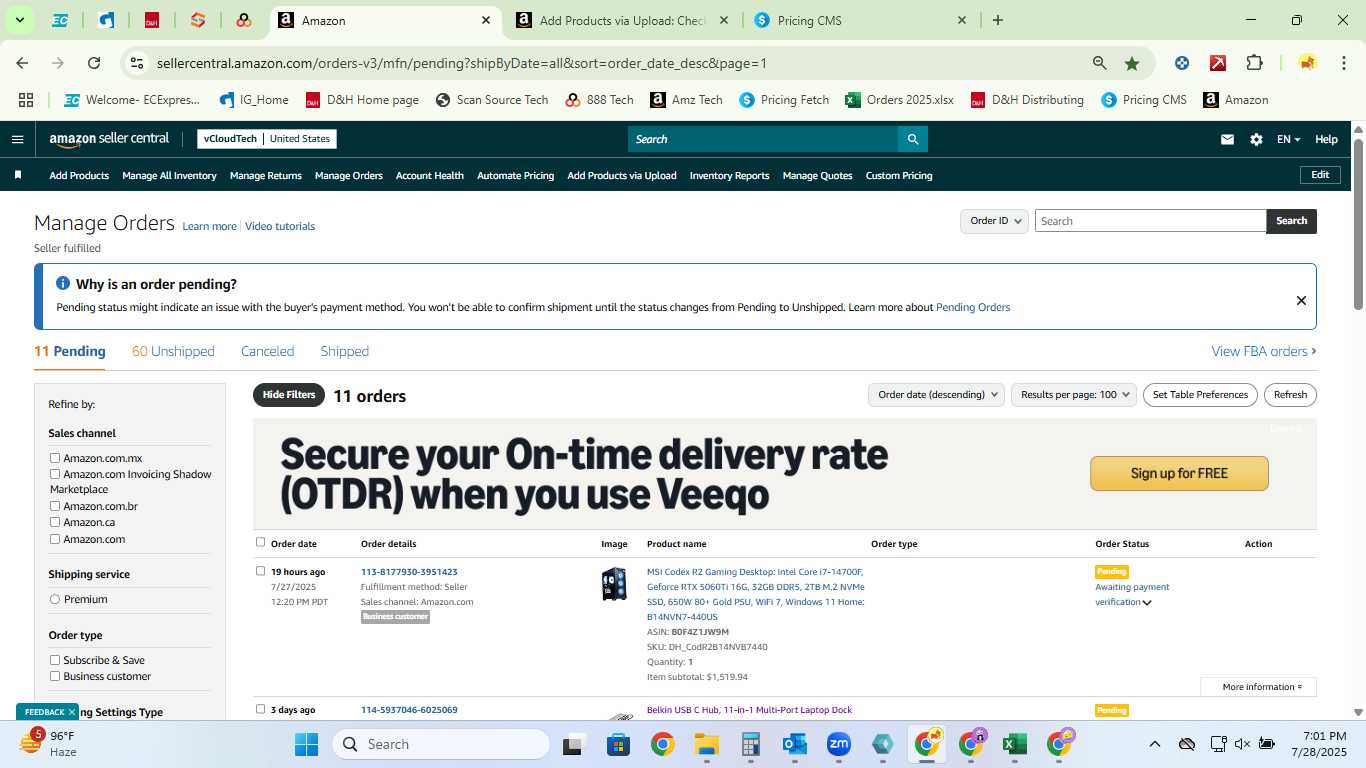
Task: Select the Premium shipping service radio
Action: [55, 599]
